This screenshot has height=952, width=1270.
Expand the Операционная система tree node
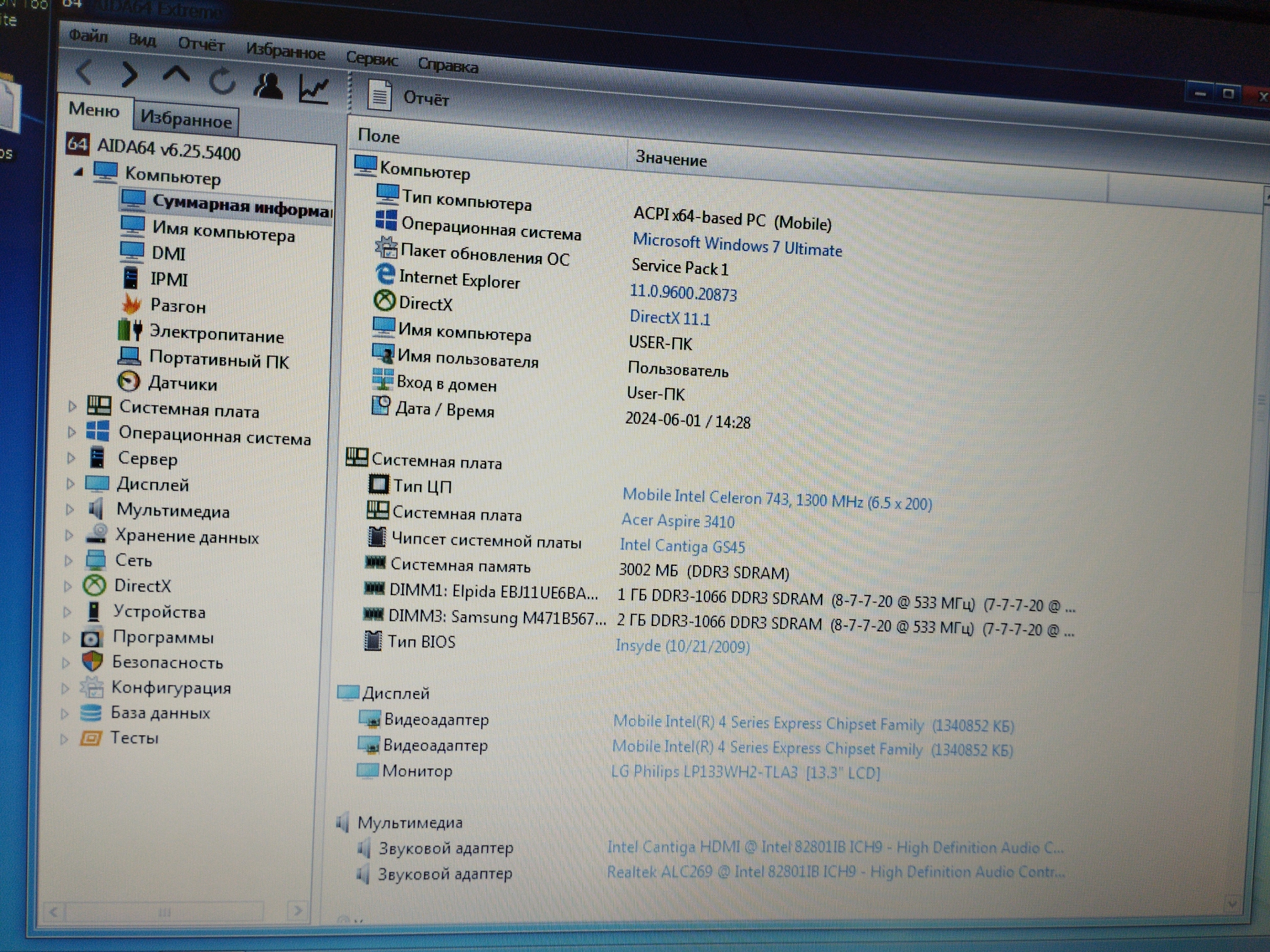pos(71,432)
